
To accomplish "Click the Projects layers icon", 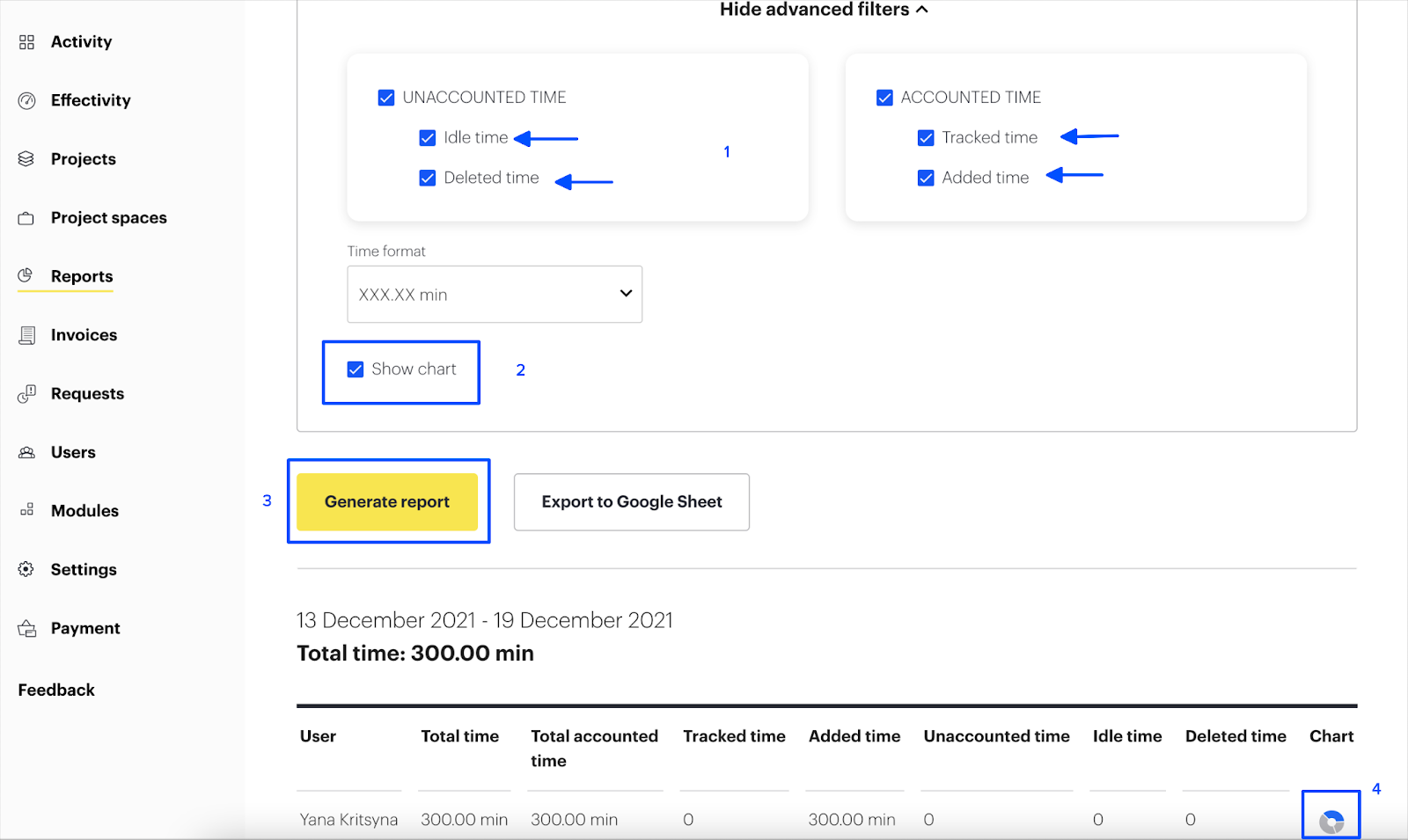I will point(26,159).
